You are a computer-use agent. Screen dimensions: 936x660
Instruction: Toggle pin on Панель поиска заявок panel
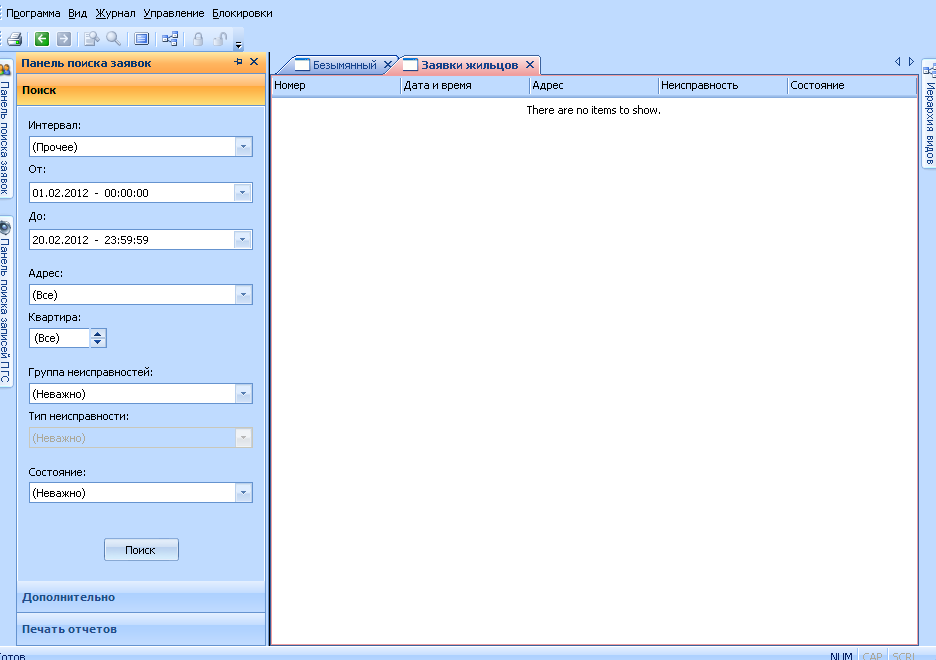(238, 62)
